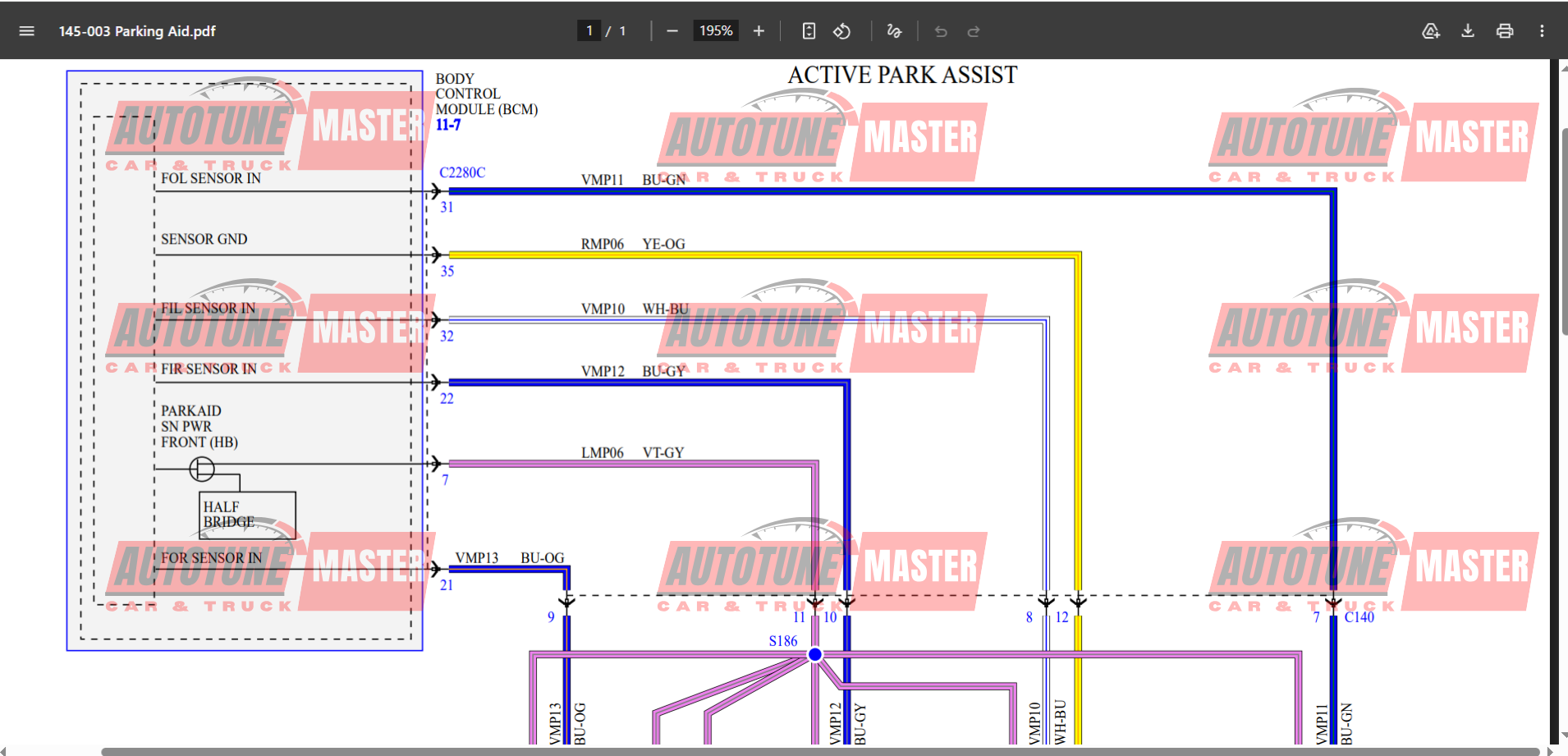Viewport: 1568px width, 756px height.
Task: Download the Parking Aid PDF
Action: (x=1468, y=31)
